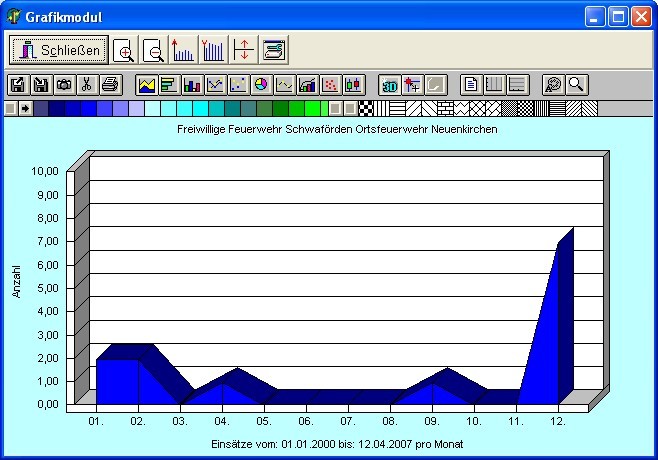Click the 06. month axis label
Screen dimensions: 658x460
(306, 421)
